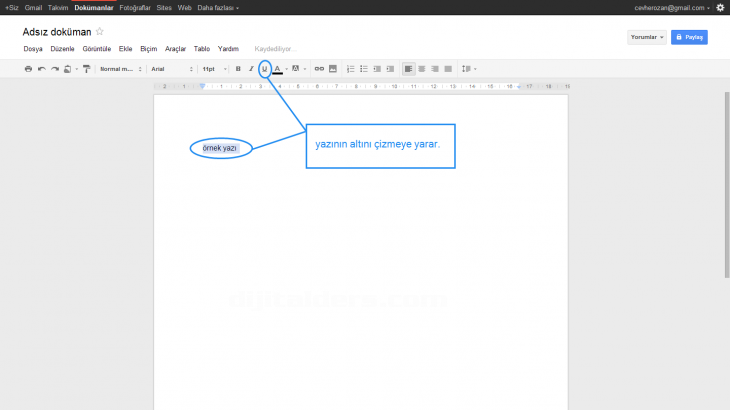Click the document title Adsız doküman
Viewport: 730px width, 410px height.
[x=56, y=32]
